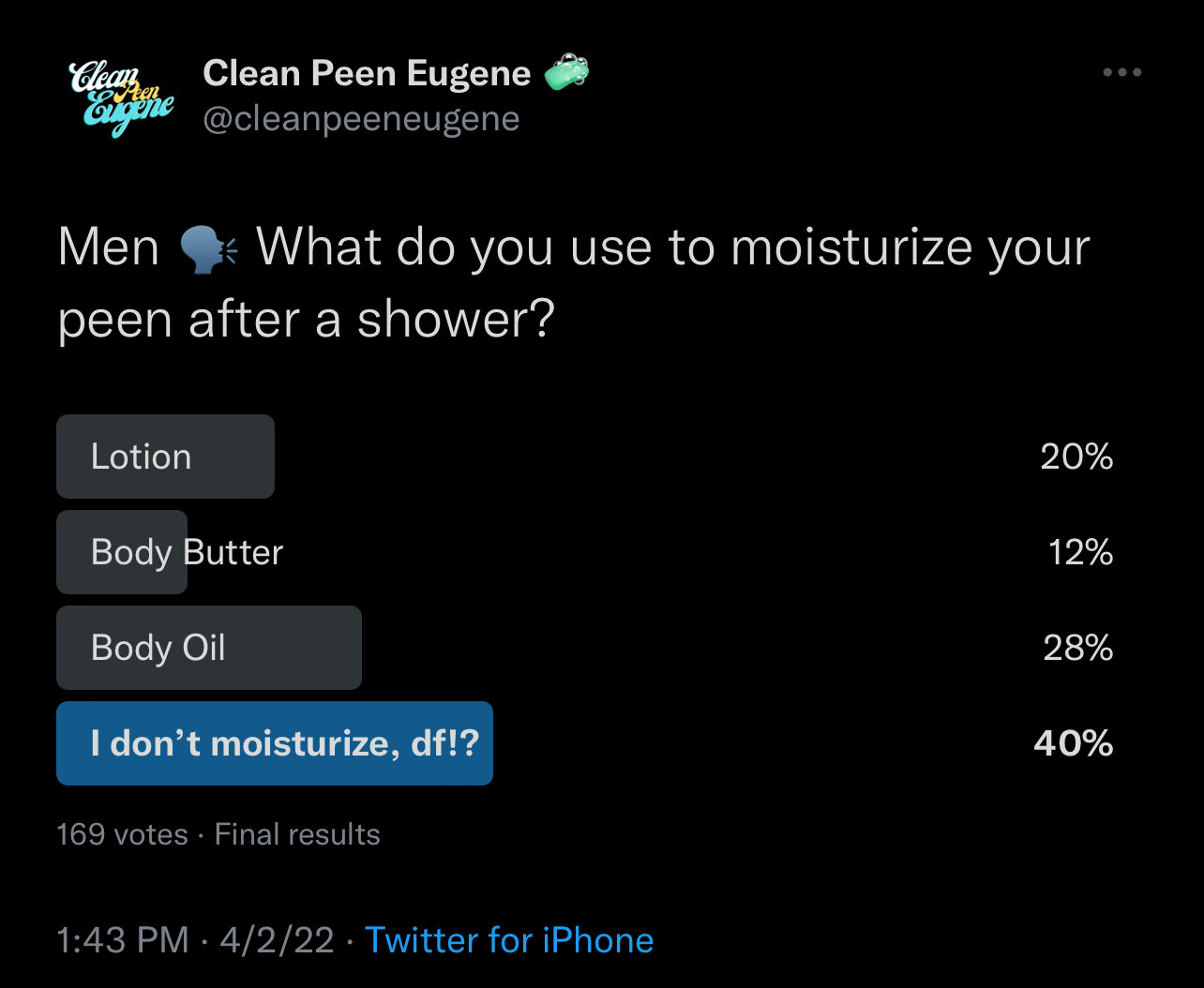
Task: Click the Clean Peen Eugene profile avatar
Action: click(122, 97)
